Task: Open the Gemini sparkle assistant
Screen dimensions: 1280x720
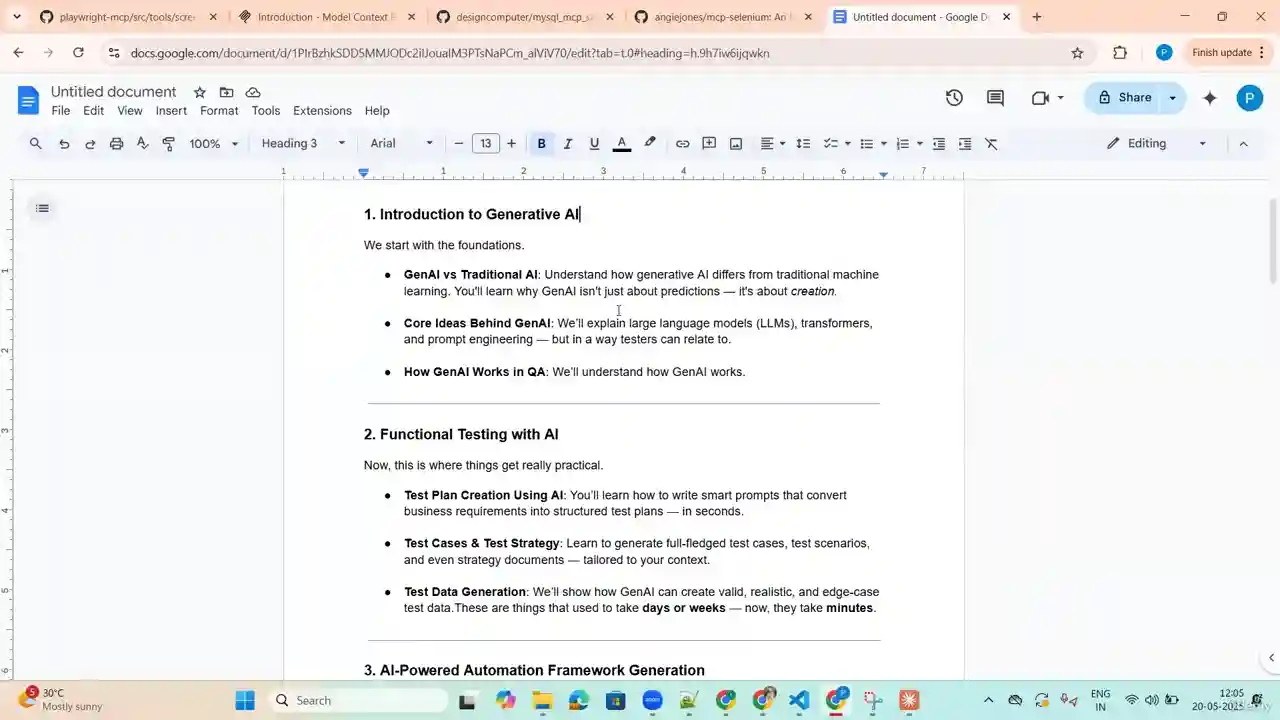Action: point(1210,98)
